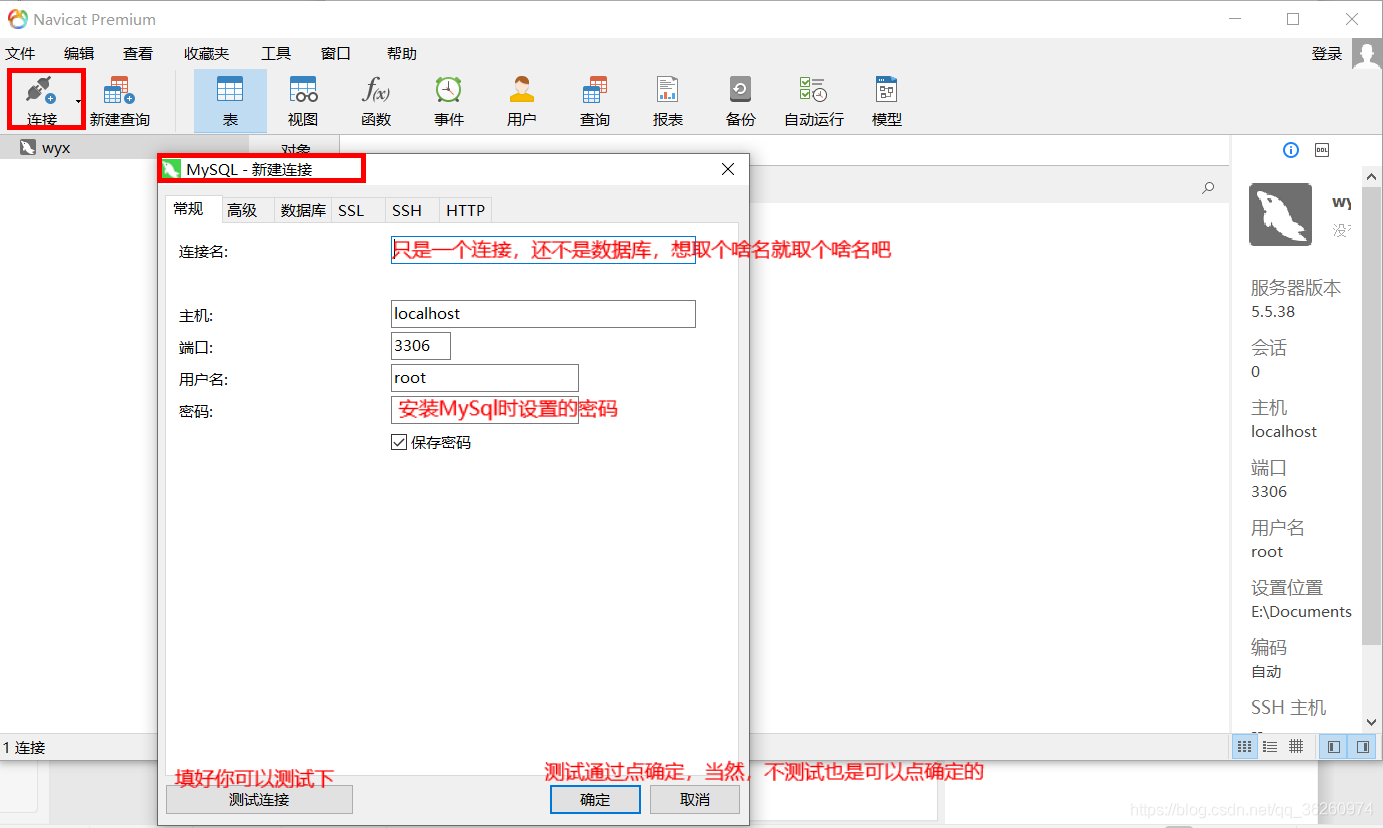The width and height of the screenshot is (1383, 828).
Task: Click the 测试连接 button
Action: [259, 800]
